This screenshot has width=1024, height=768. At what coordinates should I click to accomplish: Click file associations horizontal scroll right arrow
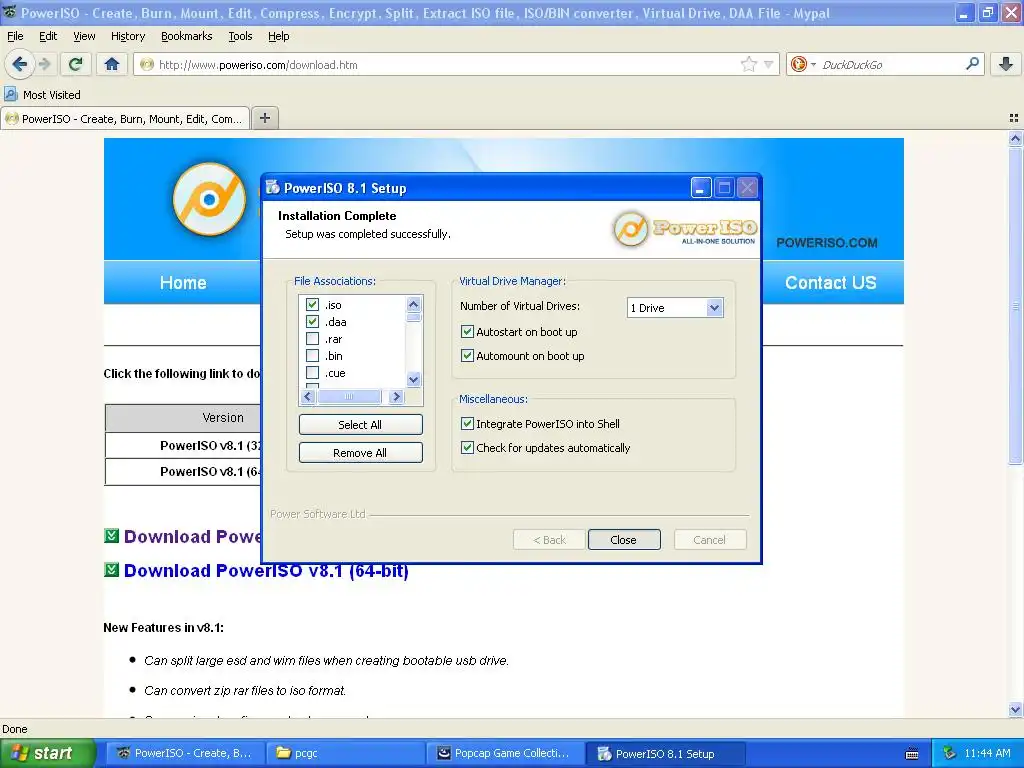click(396, 396)
